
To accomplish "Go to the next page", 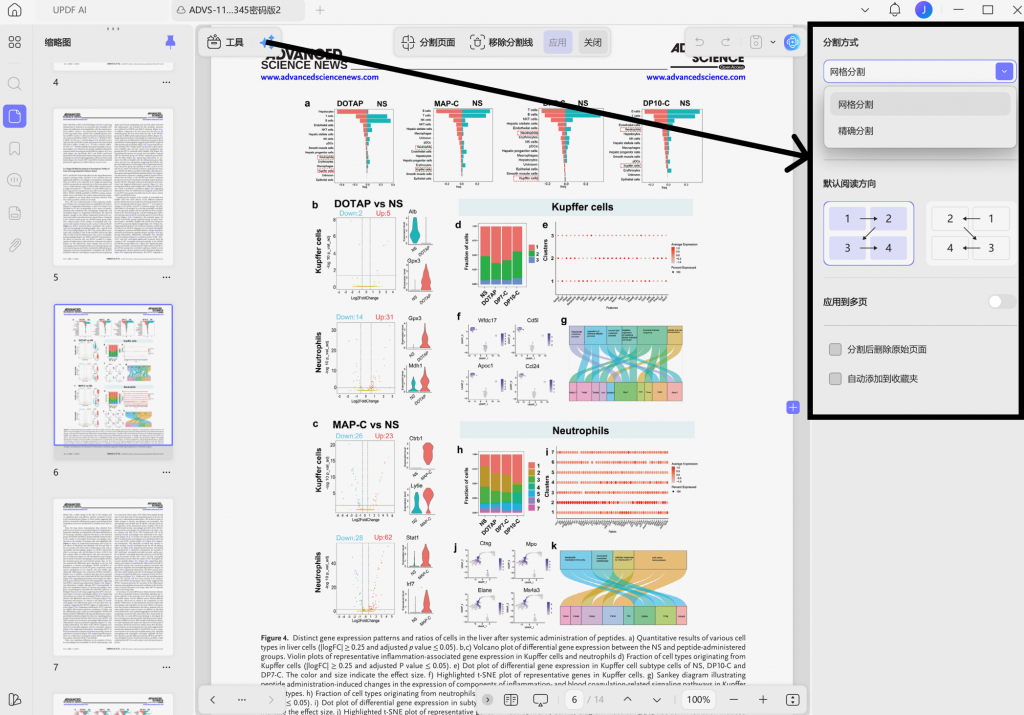I will [x=657, y=699].
